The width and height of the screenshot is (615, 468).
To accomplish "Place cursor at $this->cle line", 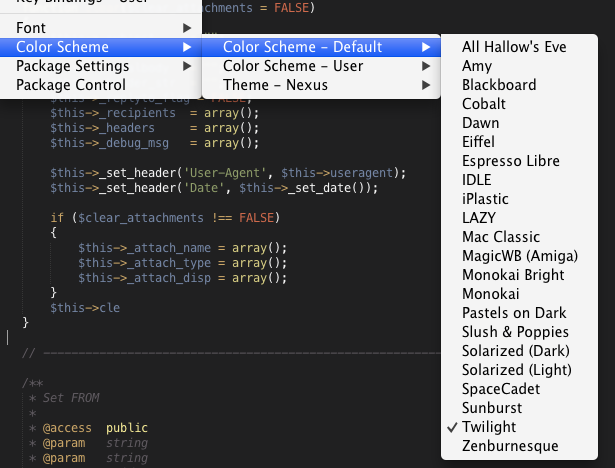I will [x=85, y=308].
